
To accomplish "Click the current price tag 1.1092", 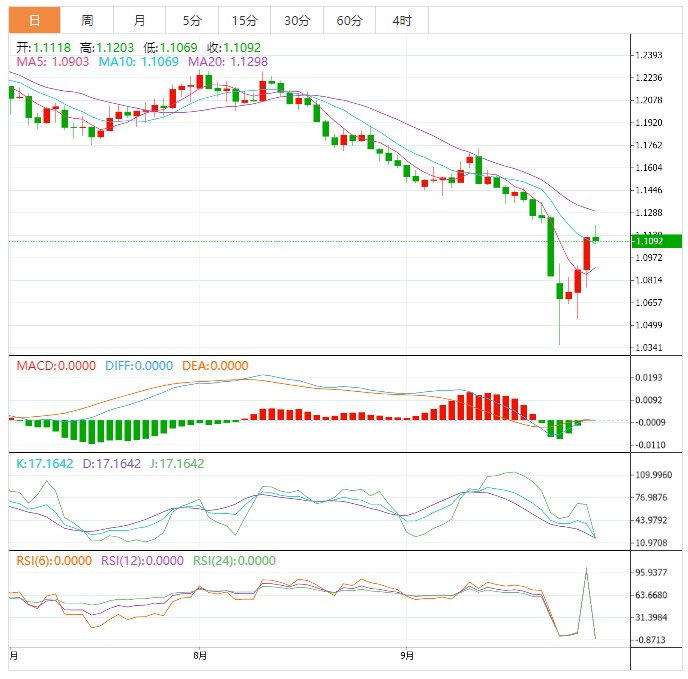I will [x=657, y=241].
